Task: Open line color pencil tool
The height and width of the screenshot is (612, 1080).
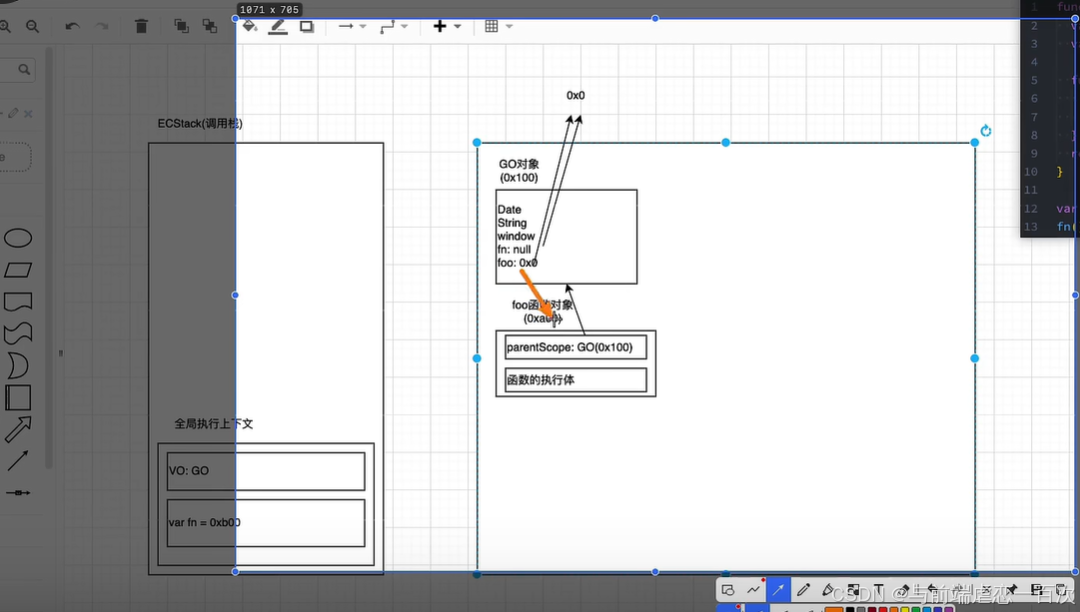Action: click(x=278, y=27)
